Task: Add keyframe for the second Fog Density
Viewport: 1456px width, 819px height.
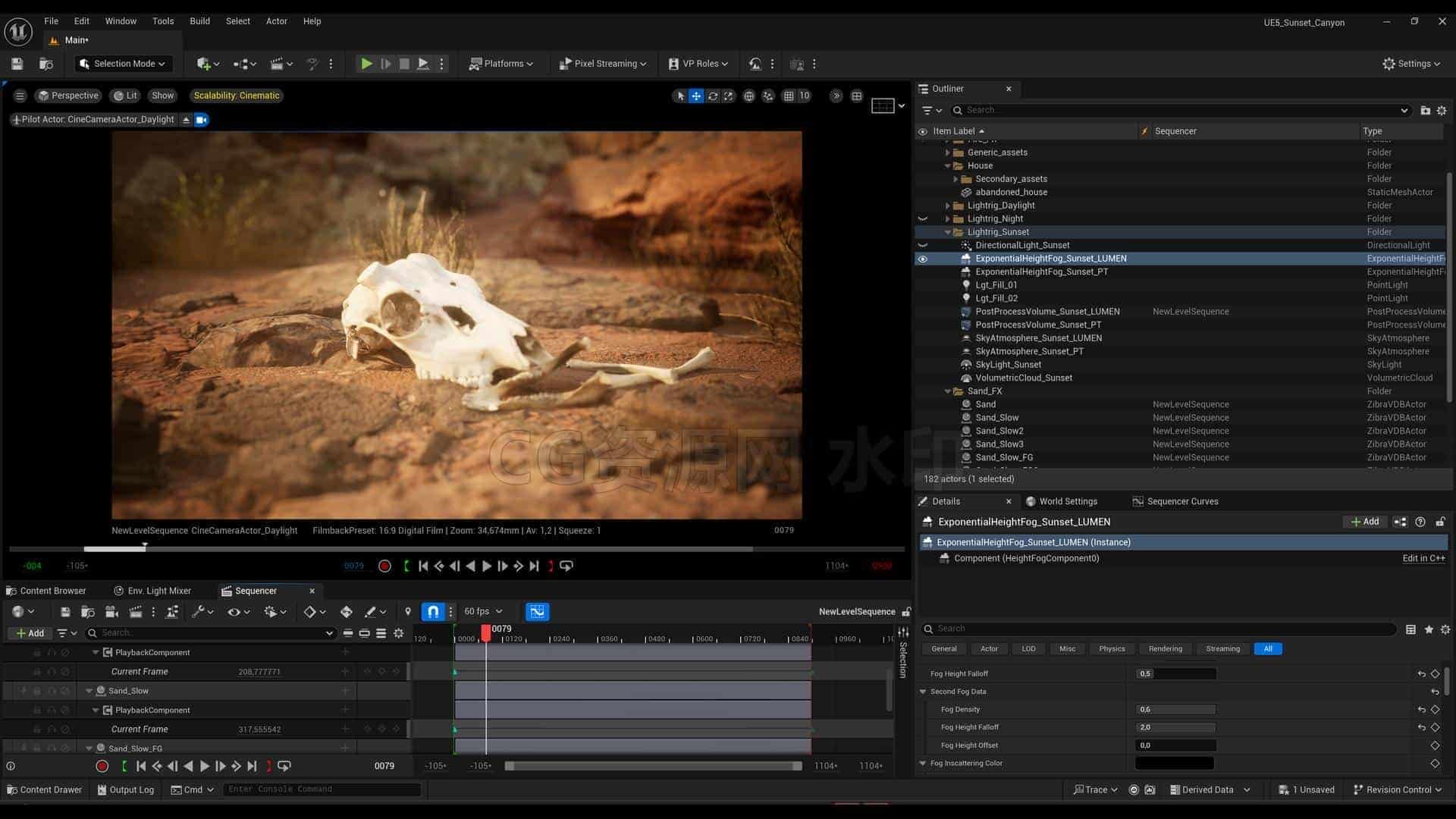Action: tap(1435, 710)
